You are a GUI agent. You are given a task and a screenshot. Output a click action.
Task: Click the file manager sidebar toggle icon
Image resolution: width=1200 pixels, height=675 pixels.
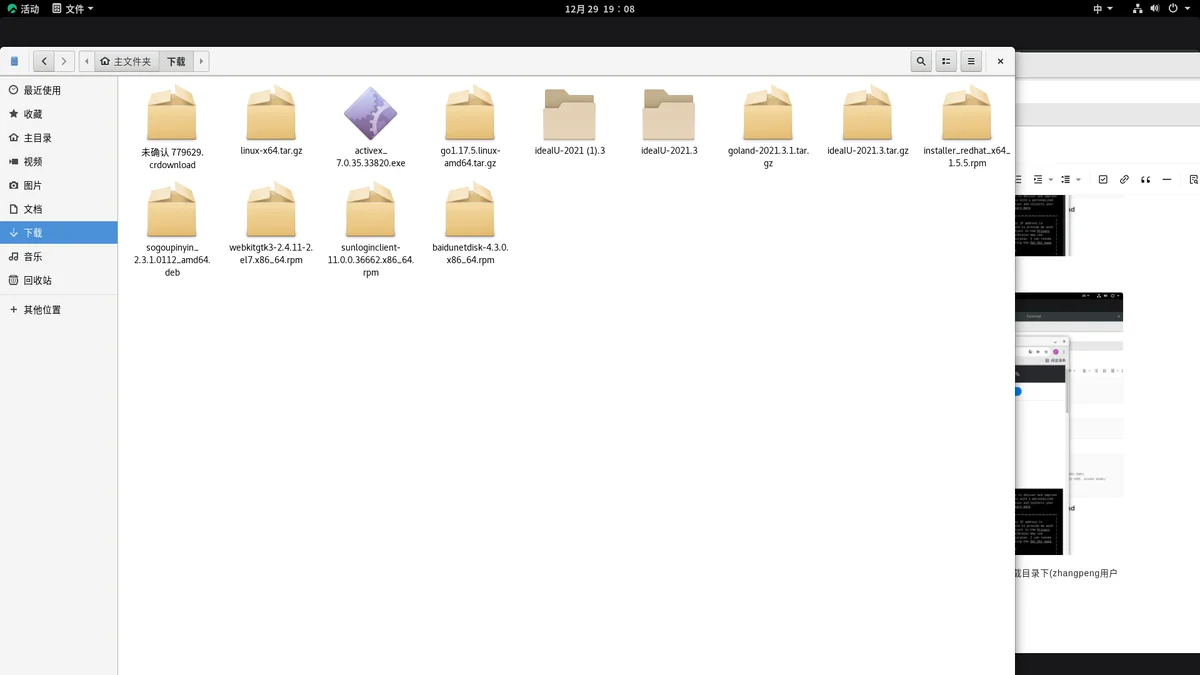(x=14, y=61)
